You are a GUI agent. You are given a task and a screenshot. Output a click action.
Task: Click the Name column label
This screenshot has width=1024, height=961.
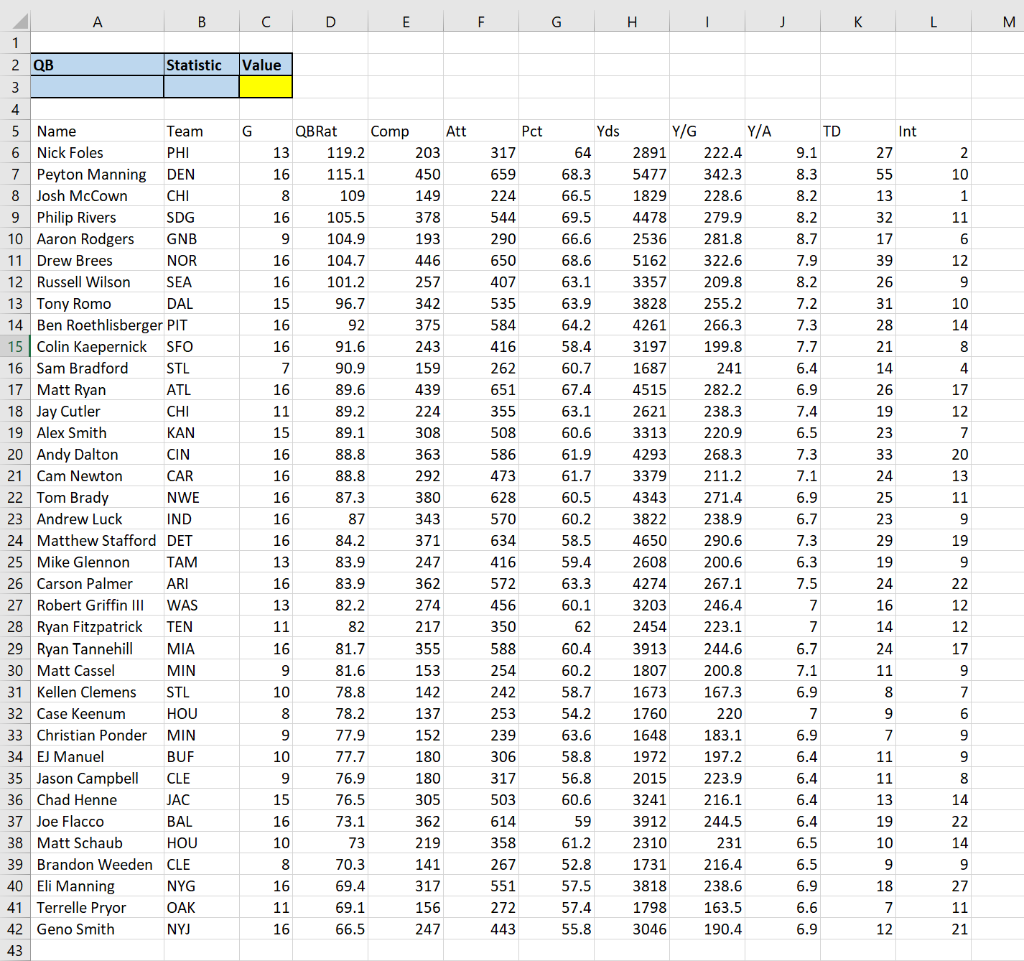(x=56, y=131)
